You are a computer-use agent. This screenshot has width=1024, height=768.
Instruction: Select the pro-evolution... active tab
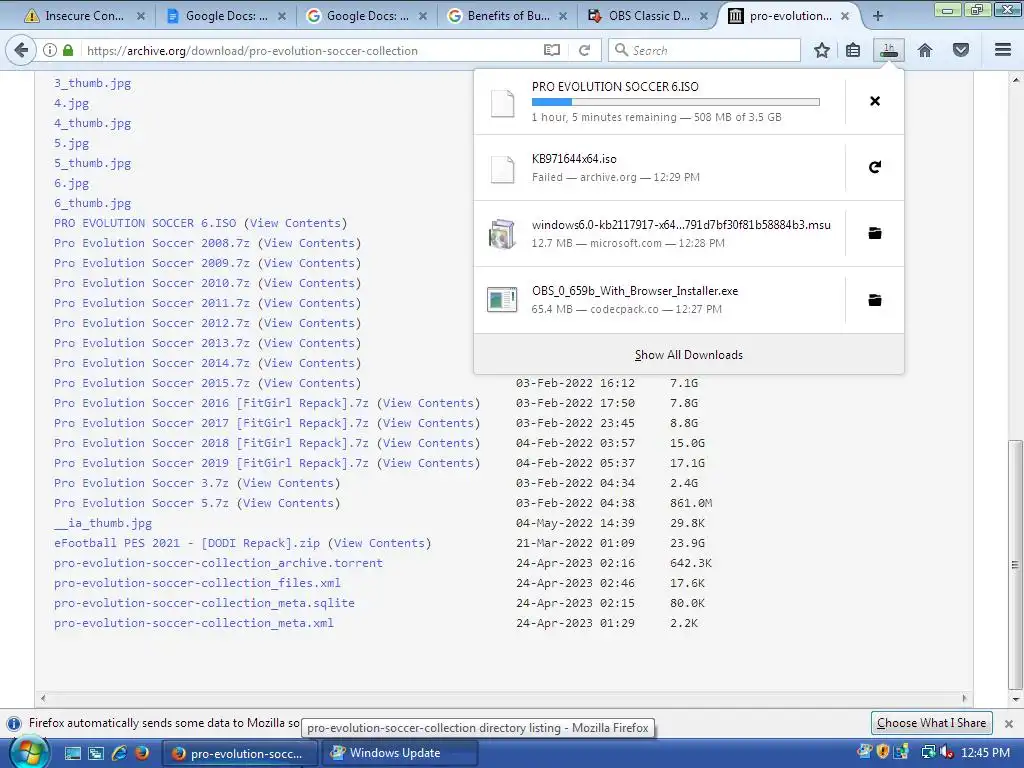[x=788, y=16]
